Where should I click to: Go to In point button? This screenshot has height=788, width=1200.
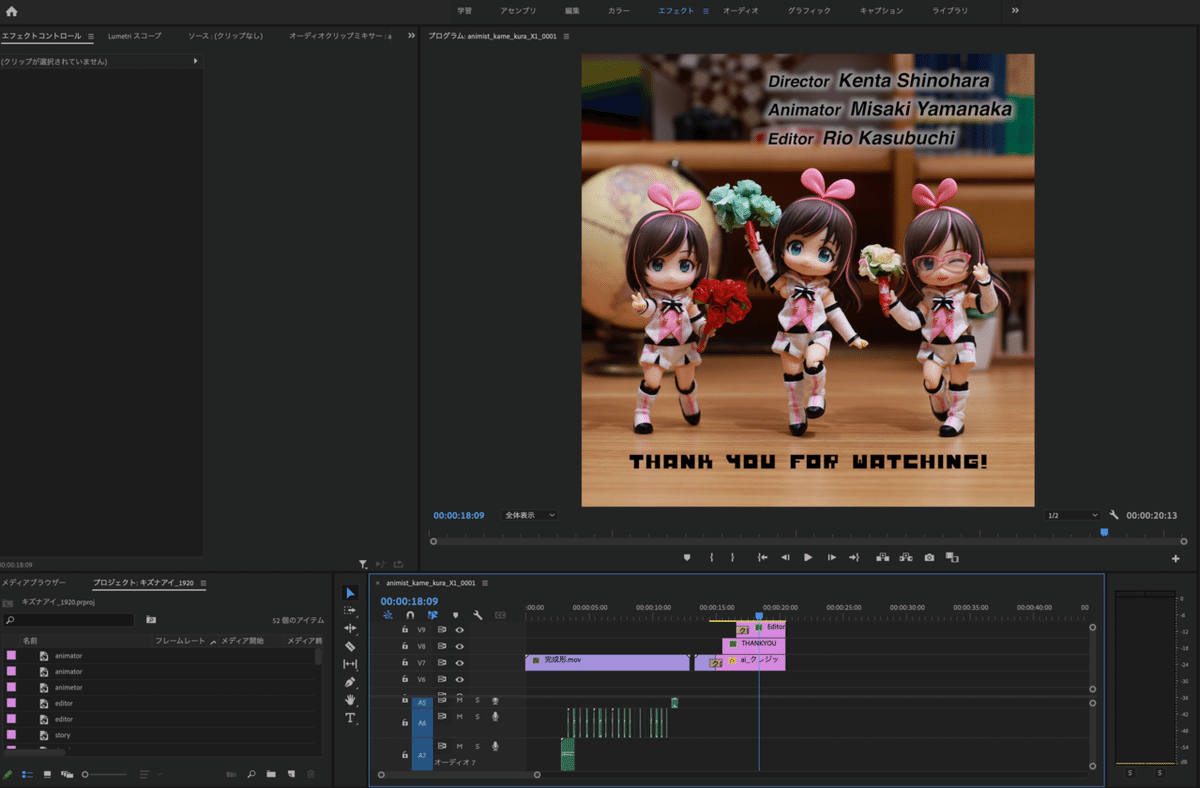(x=762, y=557)
